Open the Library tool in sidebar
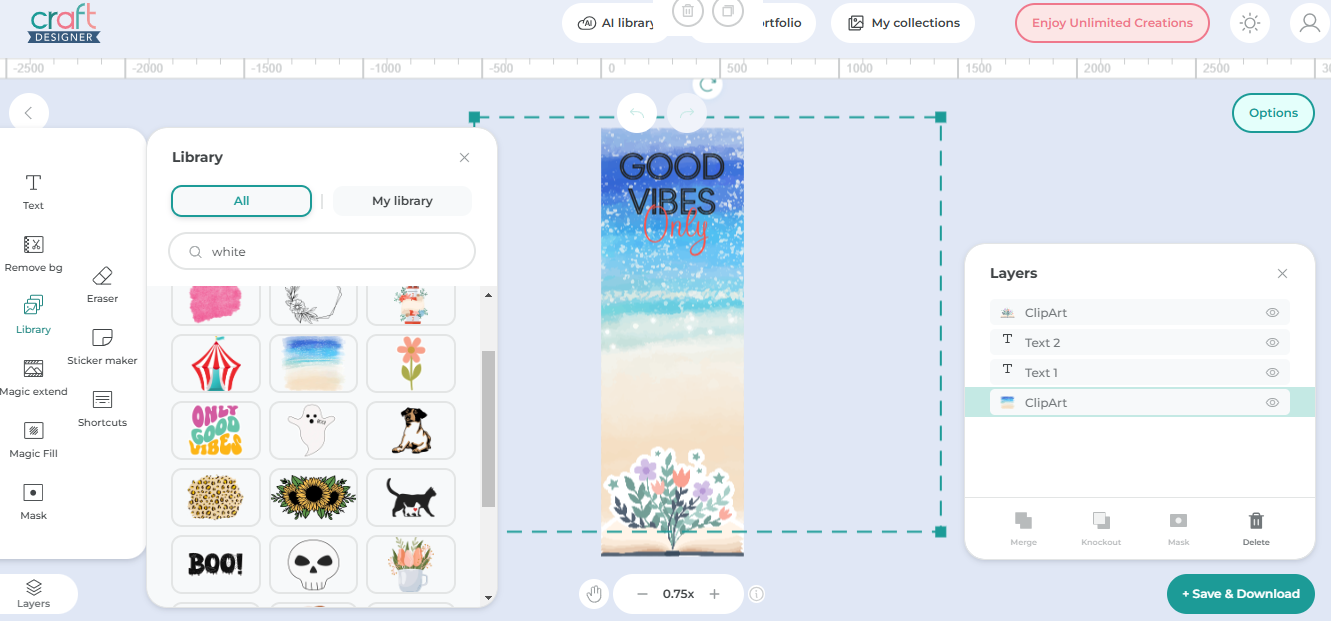1331x621 pixels. click(x=33, y=315)
